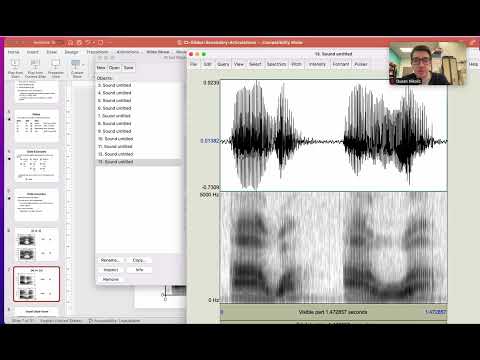
Task: Open Formant menu in Sound editor
Action: 341,64
